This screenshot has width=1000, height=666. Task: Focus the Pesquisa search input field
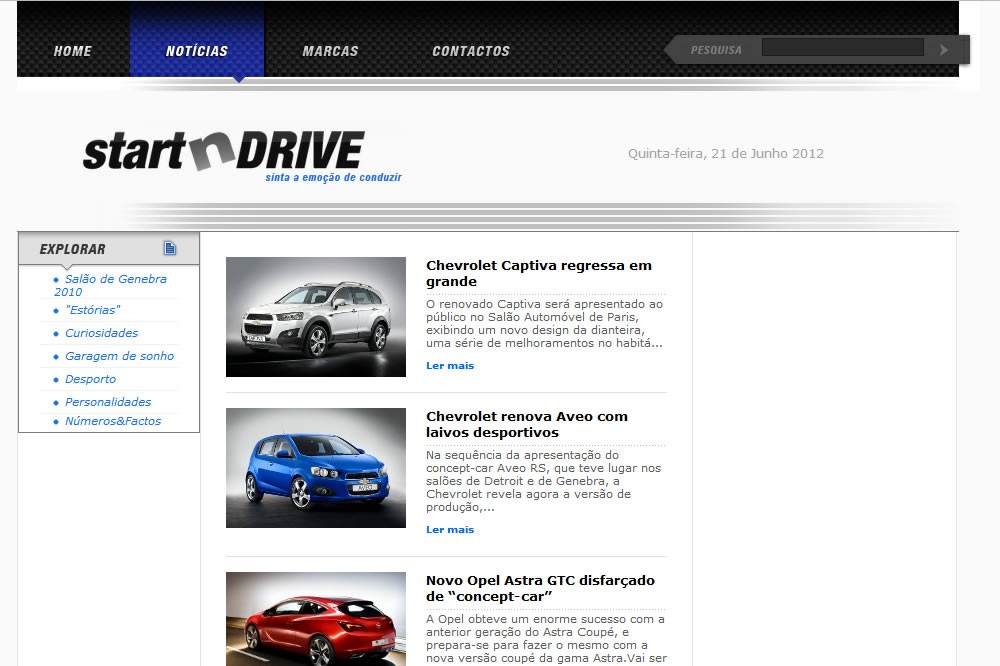click(x=842, y=47)
